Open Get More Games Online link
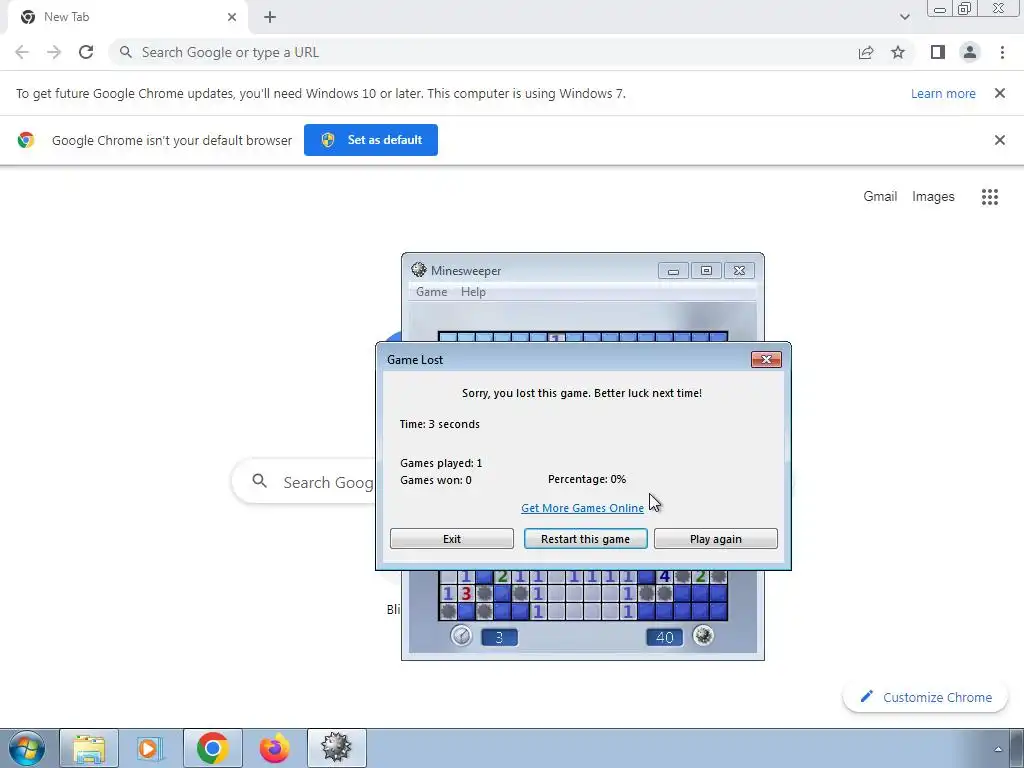1024x768 pixels. (x=583, y=508)
